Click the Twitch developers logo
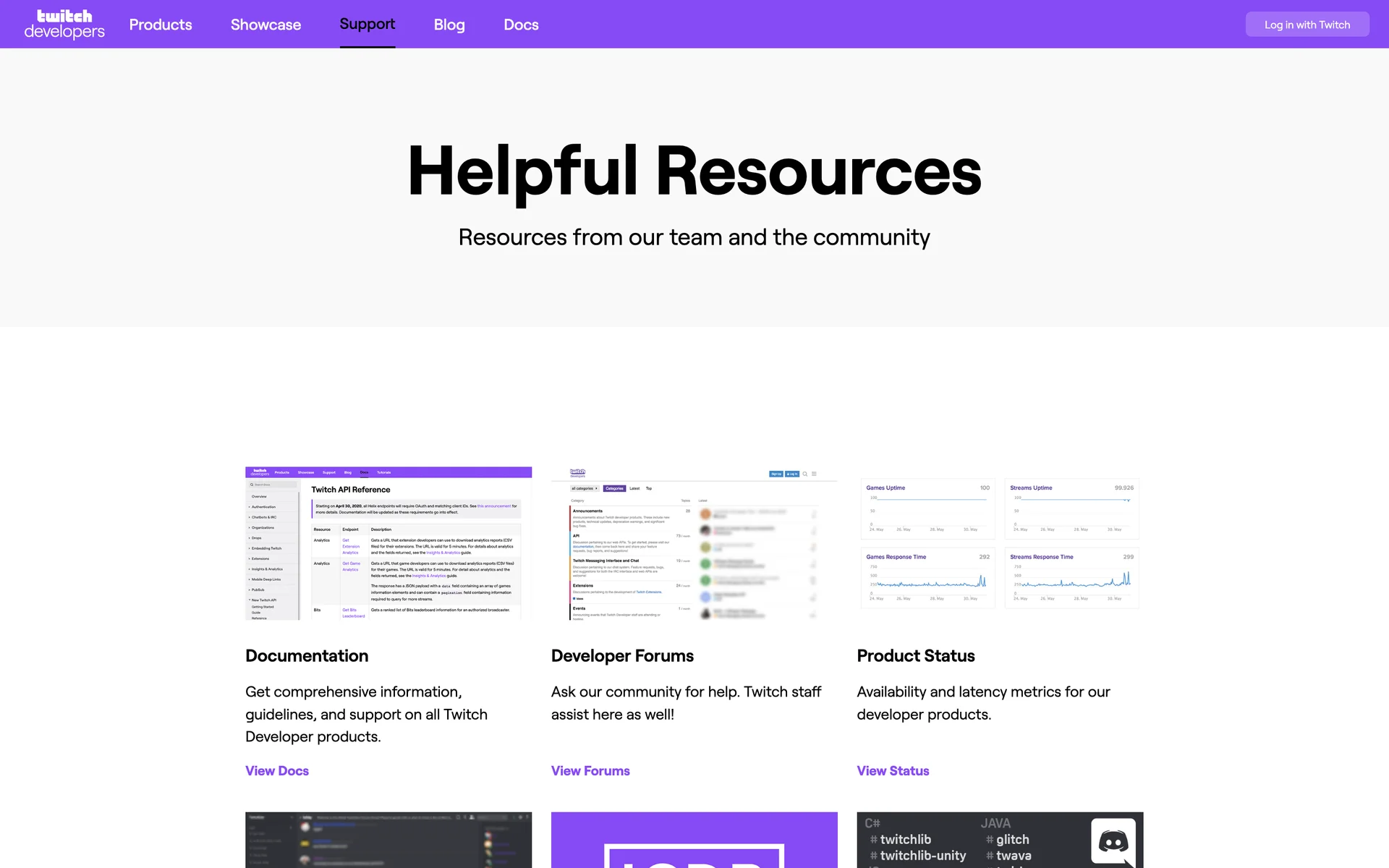1389x868 pixels. point(64,24)
